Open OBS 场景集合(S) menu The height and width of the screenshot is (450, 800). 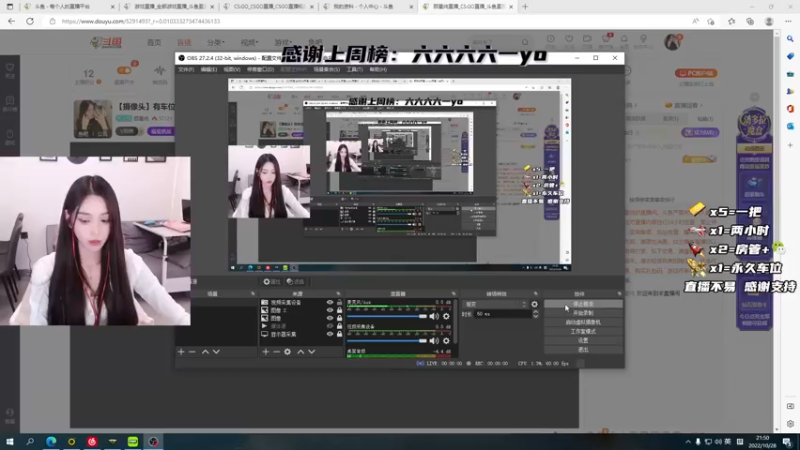pos(327,69)
